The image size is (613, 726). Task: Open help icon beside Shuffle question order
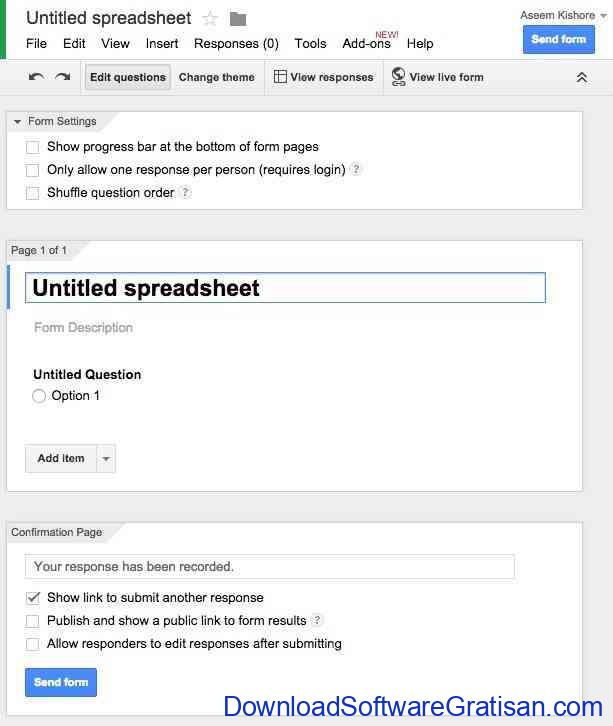[185, 192]
